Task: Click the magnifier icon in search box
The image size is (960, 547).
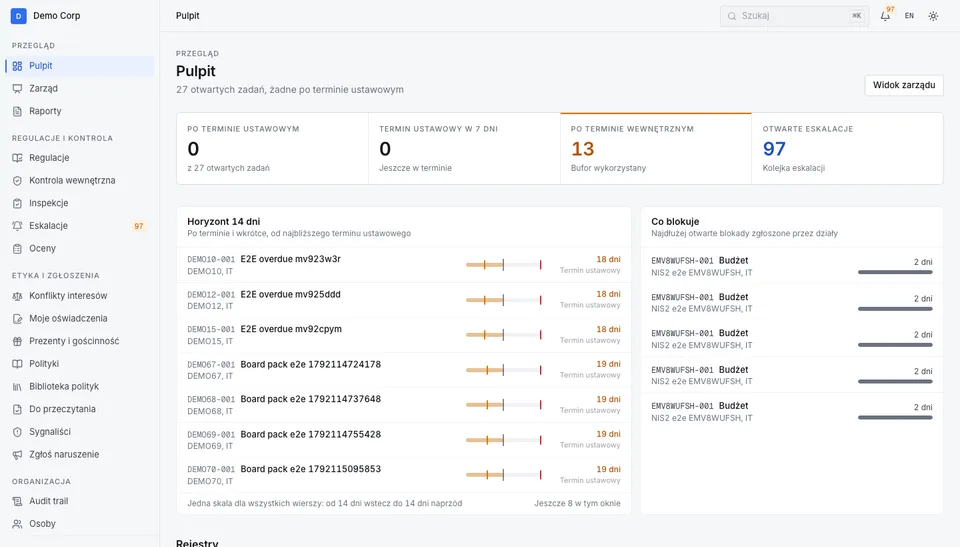Action: 732,16
